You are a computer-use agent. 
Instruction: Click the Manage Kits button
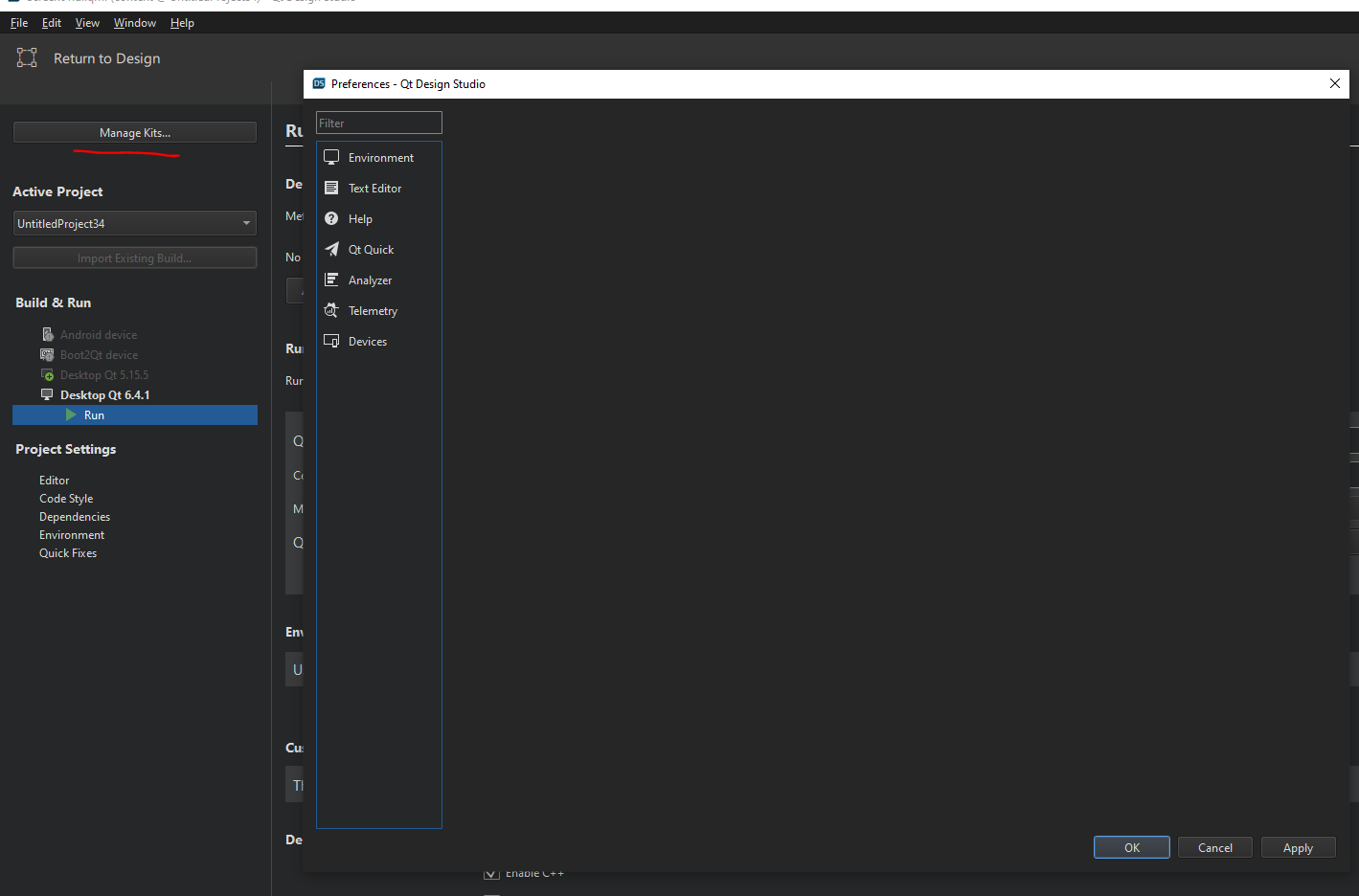134,132
